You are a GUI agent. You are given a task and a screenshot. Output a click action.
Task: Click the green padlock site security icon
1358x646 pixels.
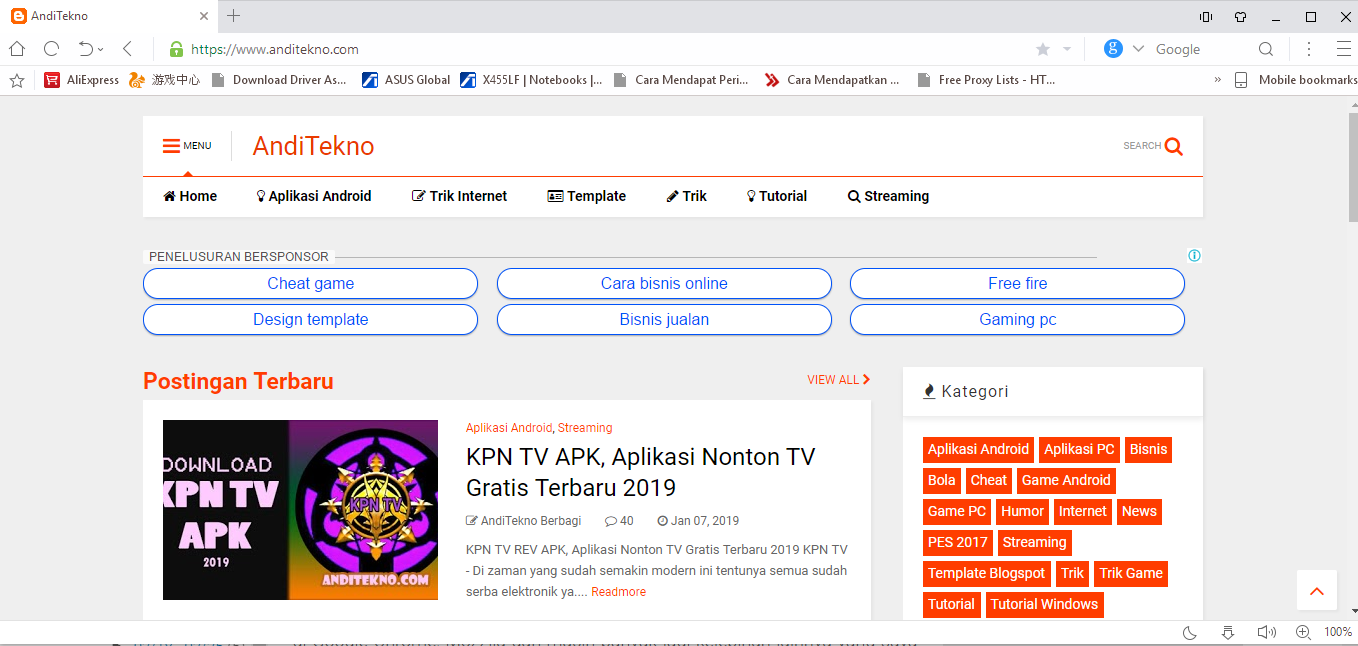click(177, 49)
